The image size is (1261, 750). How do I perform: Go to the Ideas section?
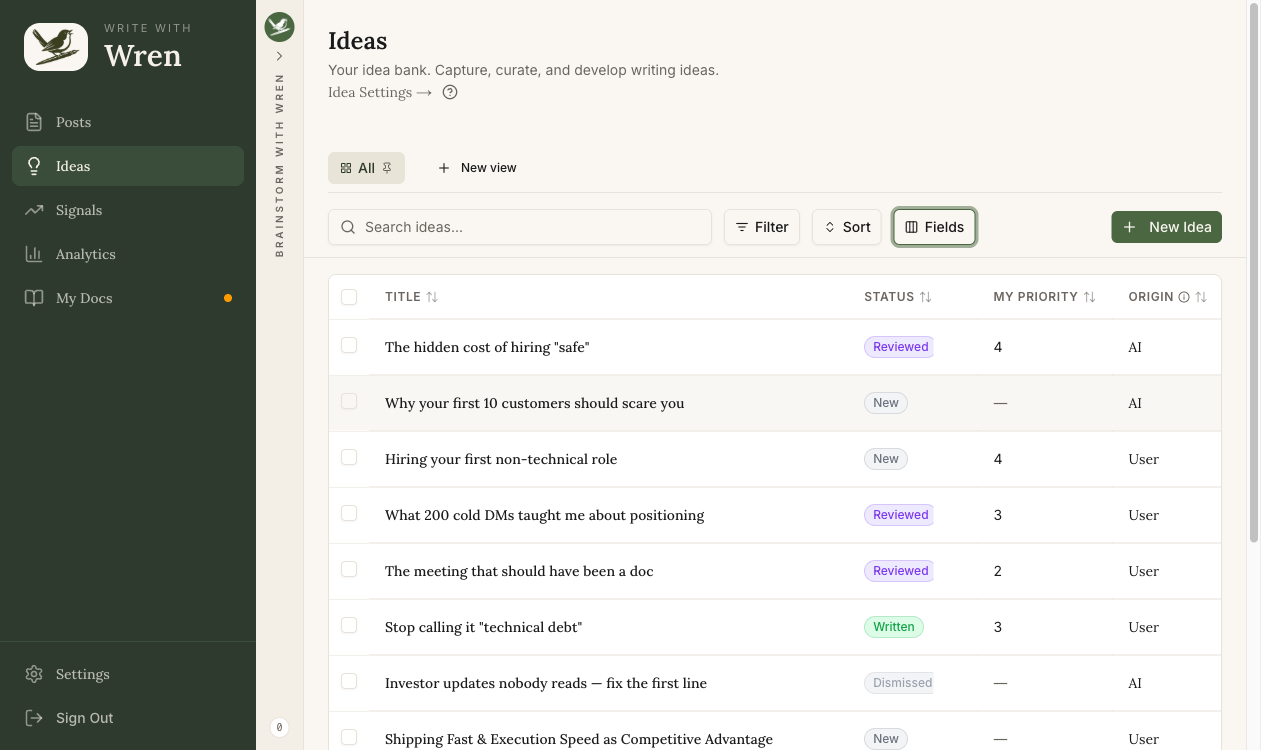(128, 166)
